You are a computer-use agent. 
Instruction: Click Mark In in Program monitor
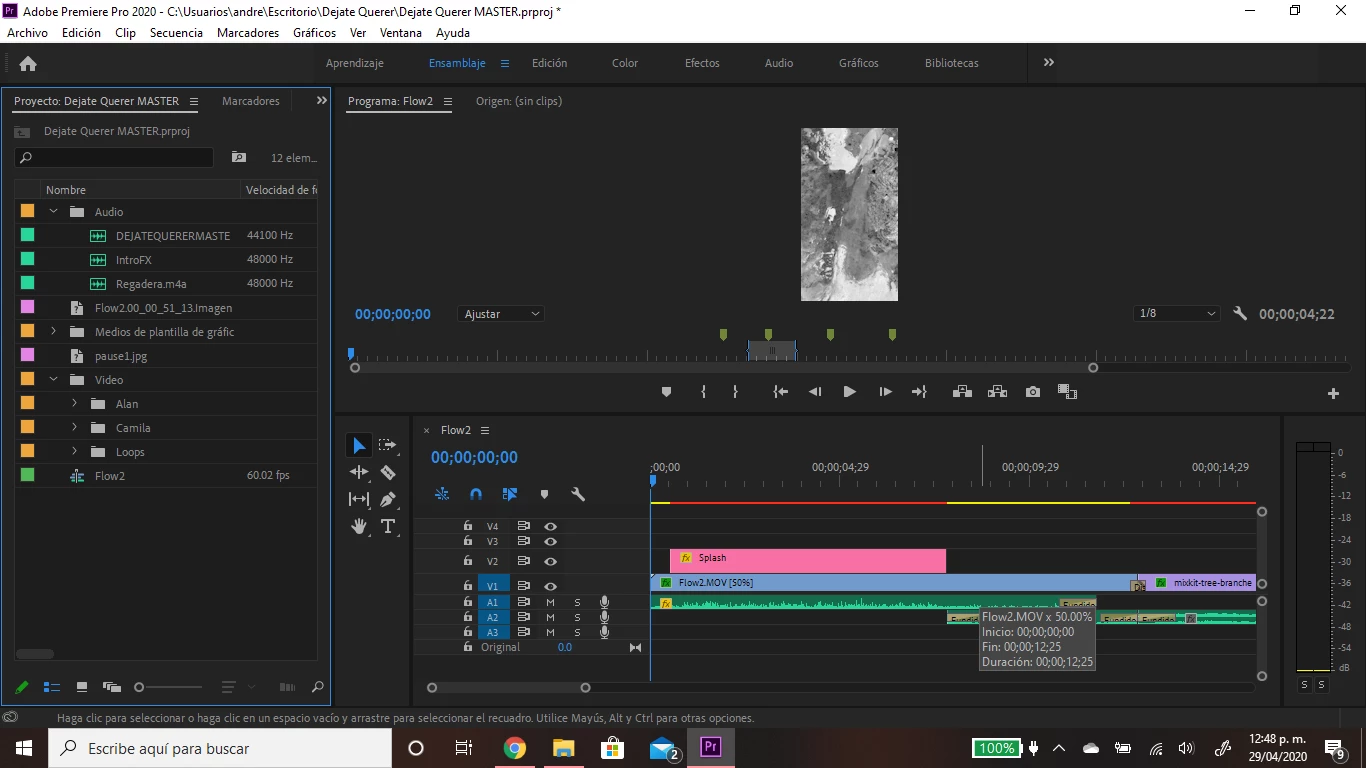(x=703, y=392)
